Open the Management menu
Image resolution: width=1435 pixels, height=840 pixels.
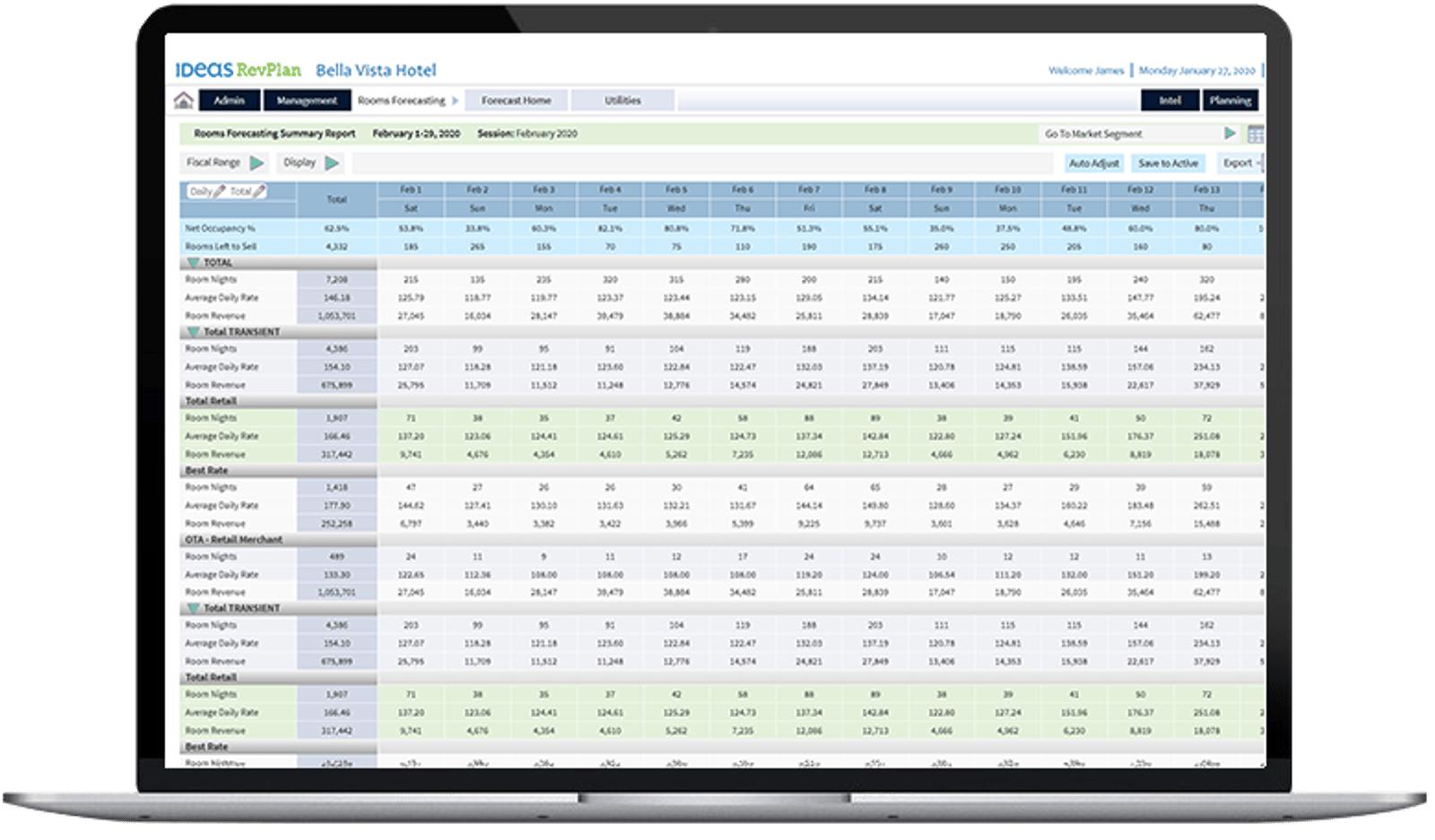pos(307,100)
